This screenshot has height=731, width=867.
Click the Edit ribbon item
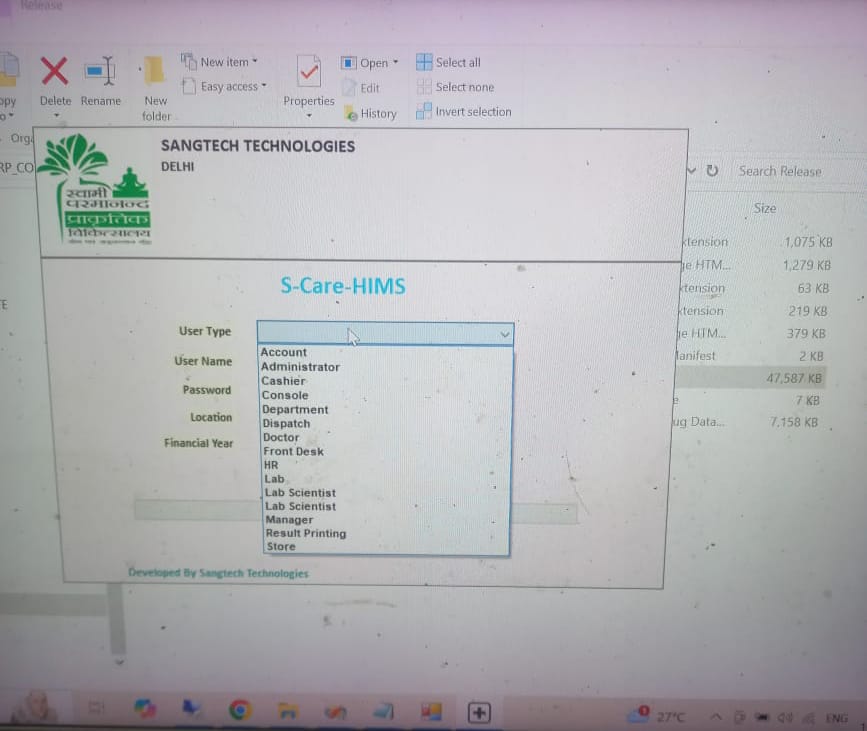click(361, 88)
